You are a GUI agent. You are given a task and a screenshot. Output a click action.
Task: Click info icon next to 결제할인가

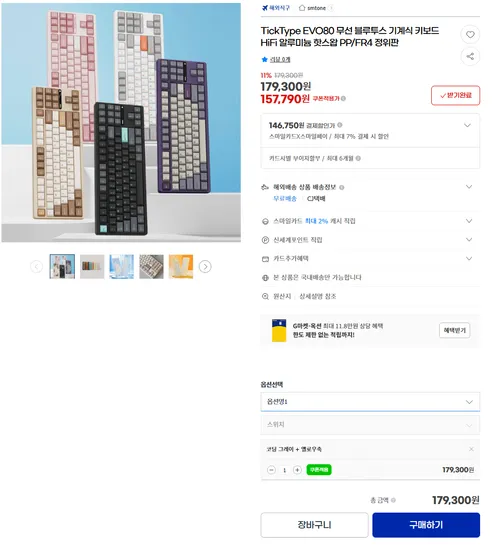click(340, 125)
